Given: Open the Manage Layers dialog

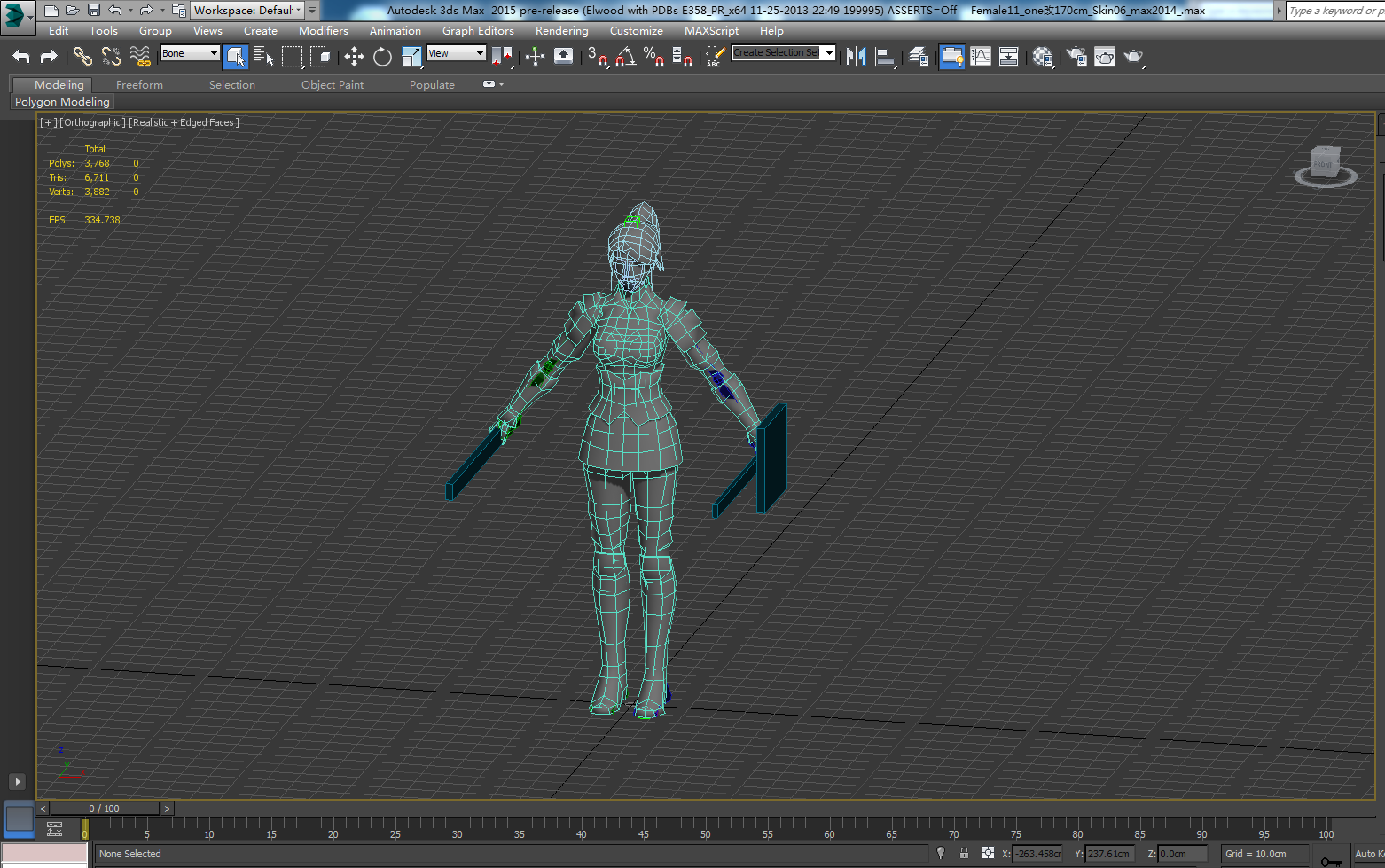Looking at the screenshot, I should [919, 57].
